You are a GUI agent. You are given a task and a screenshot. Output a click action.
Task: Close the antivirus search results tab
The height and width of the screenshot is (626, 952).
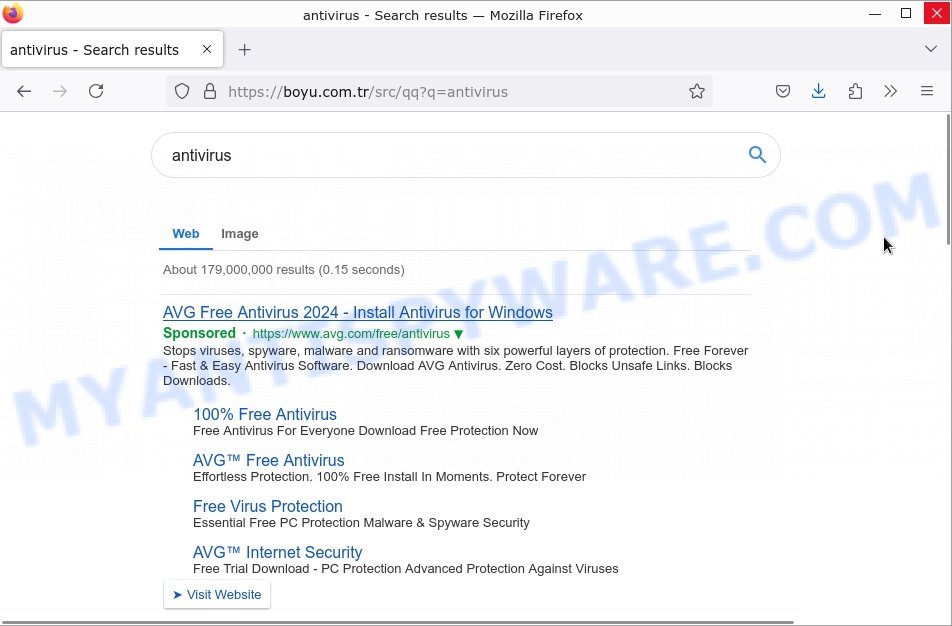click(207, 49)
